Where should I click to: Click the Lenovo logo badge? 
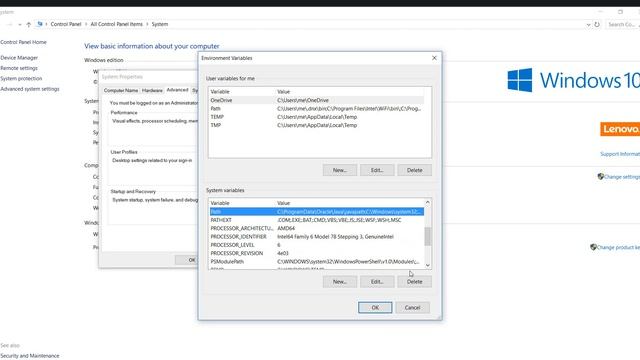click(620, 129)
